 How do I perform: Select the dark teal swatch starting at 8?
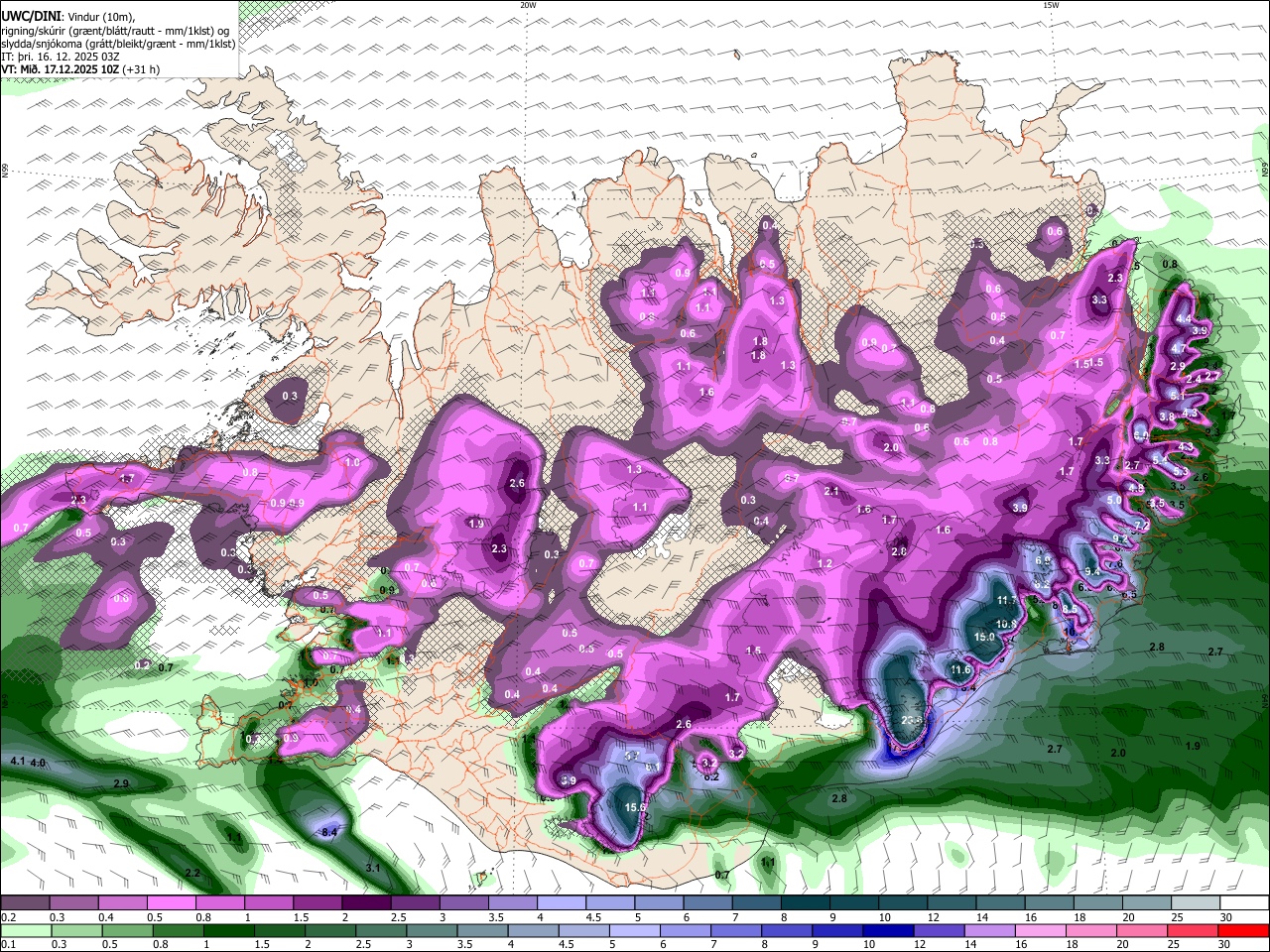[805, 903]
